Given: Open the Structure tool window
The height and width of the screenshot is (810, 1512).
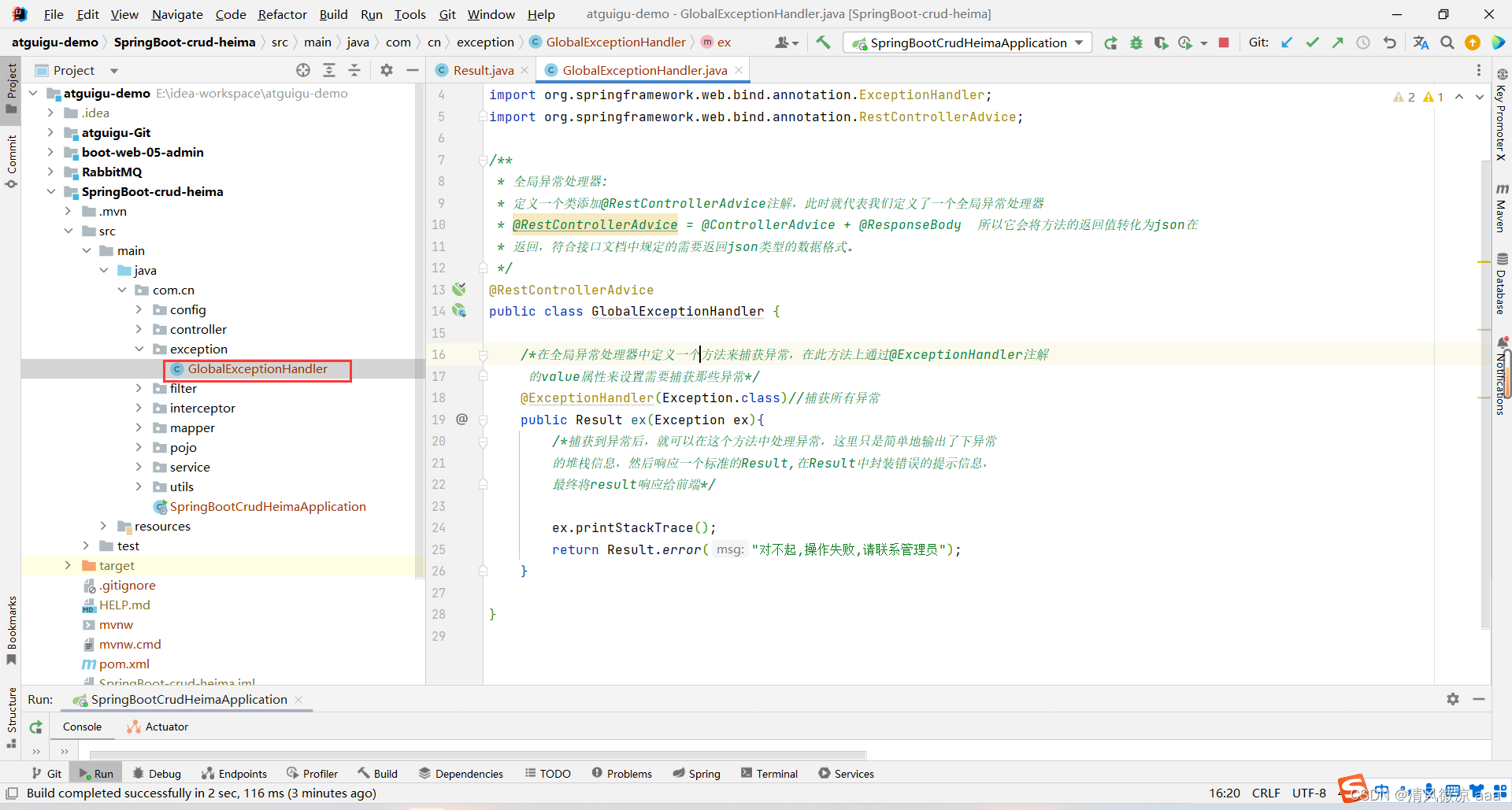Looking at the screenshot, I should click(11, 717).
